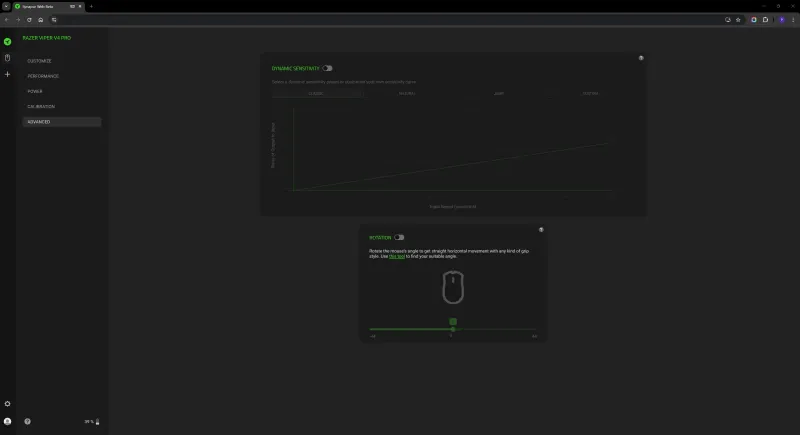Reload the page using browser refresh button

tap(28, 19)
